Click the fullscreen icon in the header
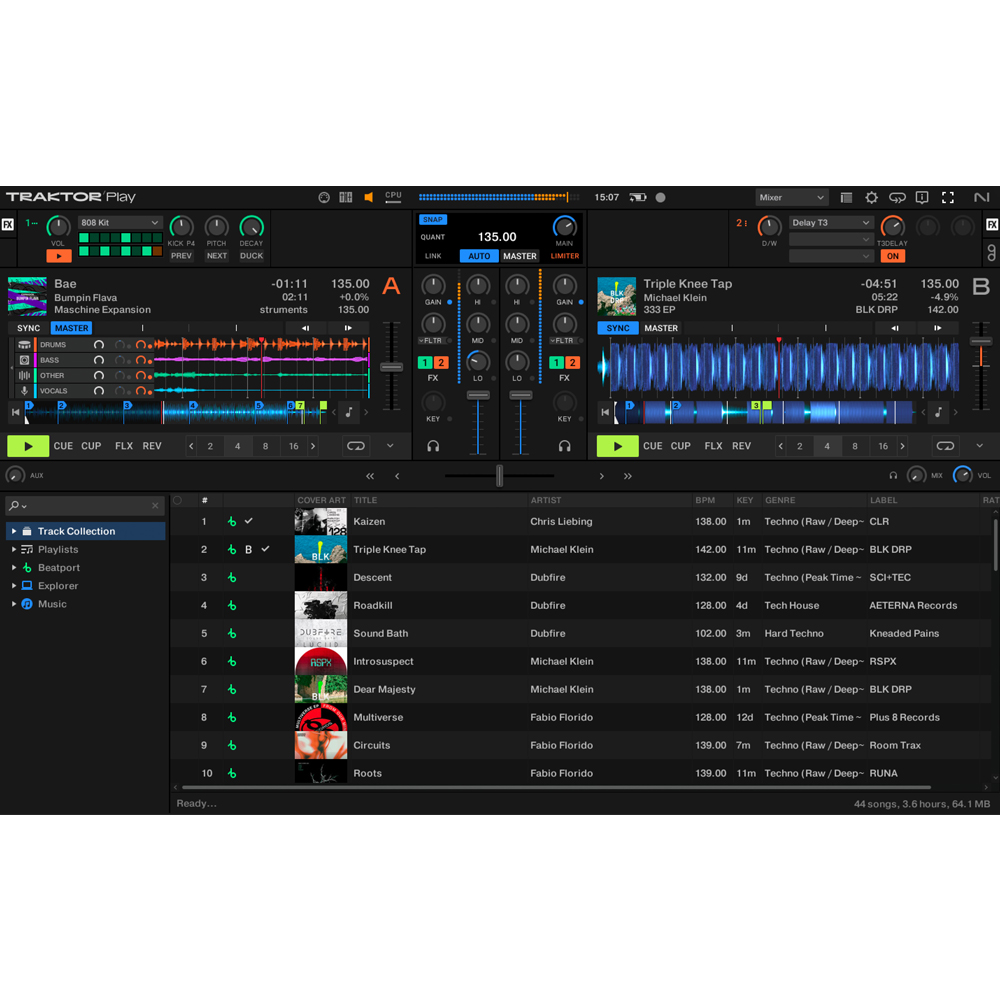 coord(948,197)
